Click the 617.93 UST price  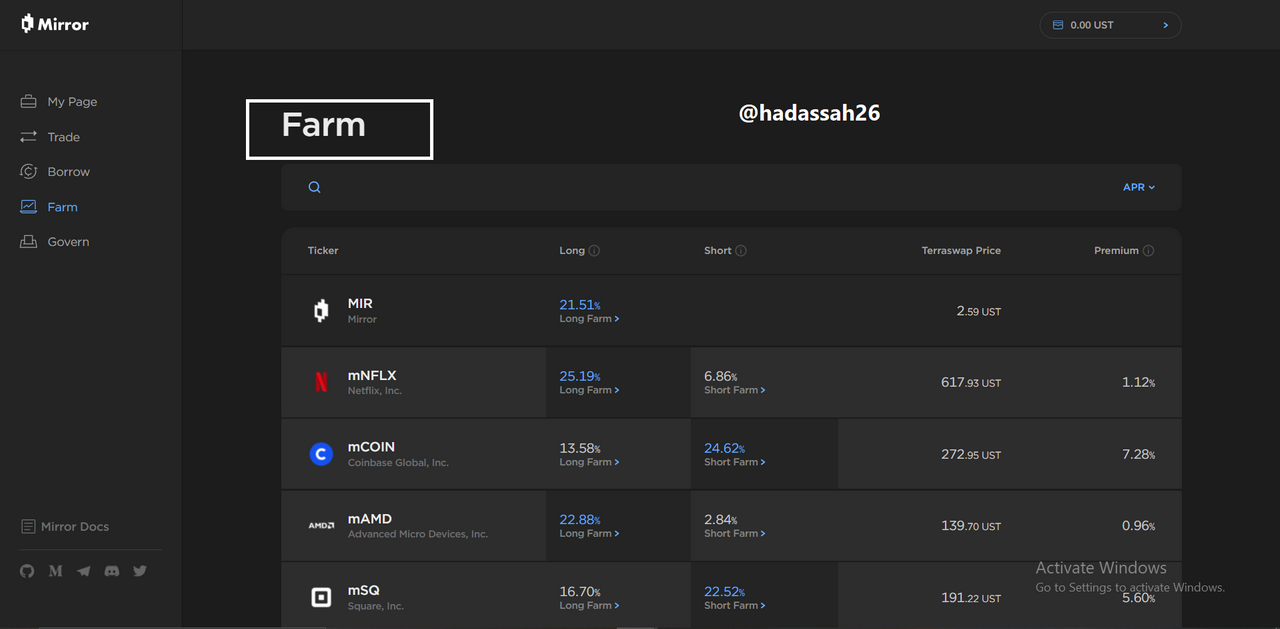pyautogui.click(x=971, y=382)
